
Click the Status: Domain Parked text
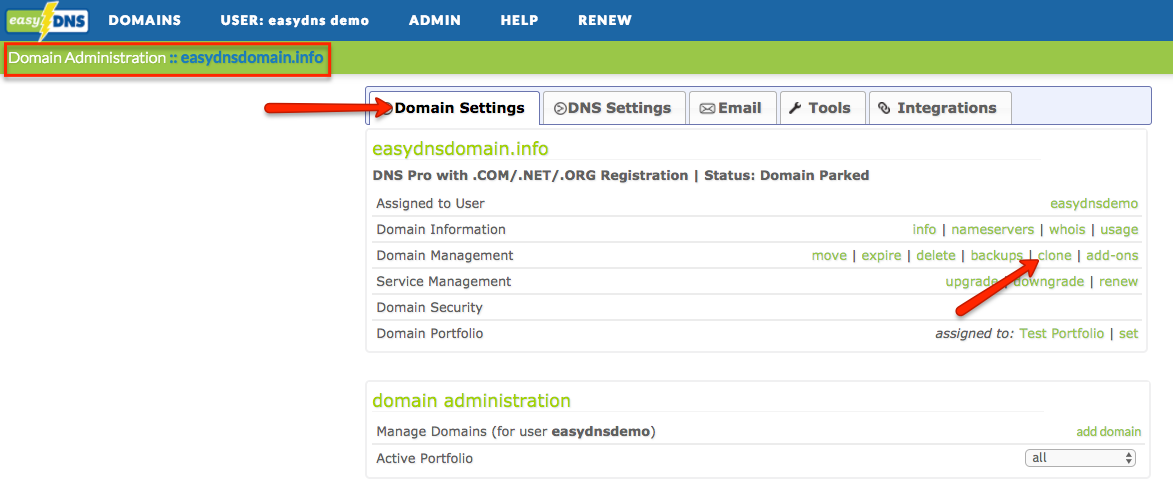tap(786, 176)
